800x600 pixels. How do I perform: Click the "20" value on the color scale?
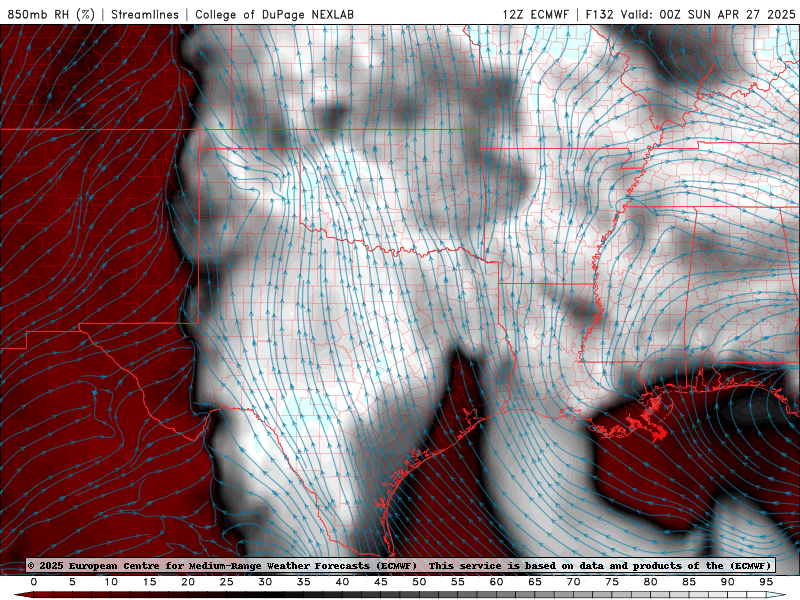tap(188, 582)
